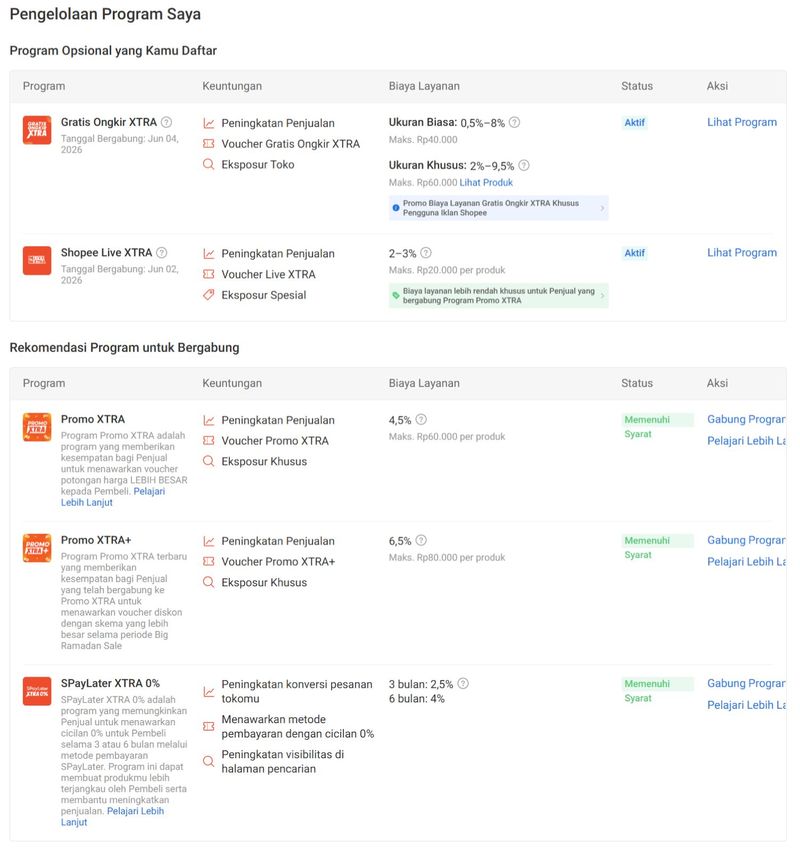Screen dimensions: 800x852
Task: Click Memenuhi Syarat badge for SPayLater XTRA 0%
Action: 658,691
